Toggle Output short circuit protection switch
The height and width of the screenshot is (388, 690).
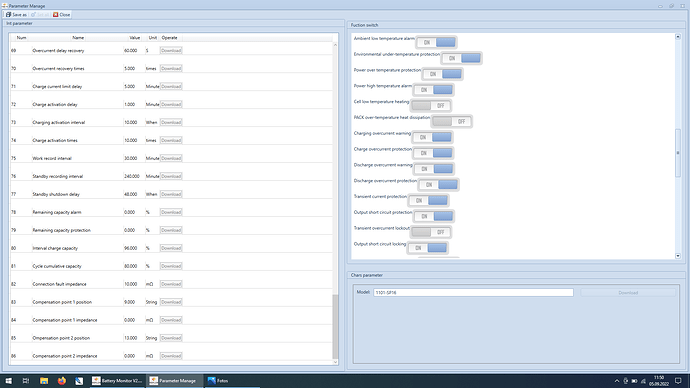[433, 216]
